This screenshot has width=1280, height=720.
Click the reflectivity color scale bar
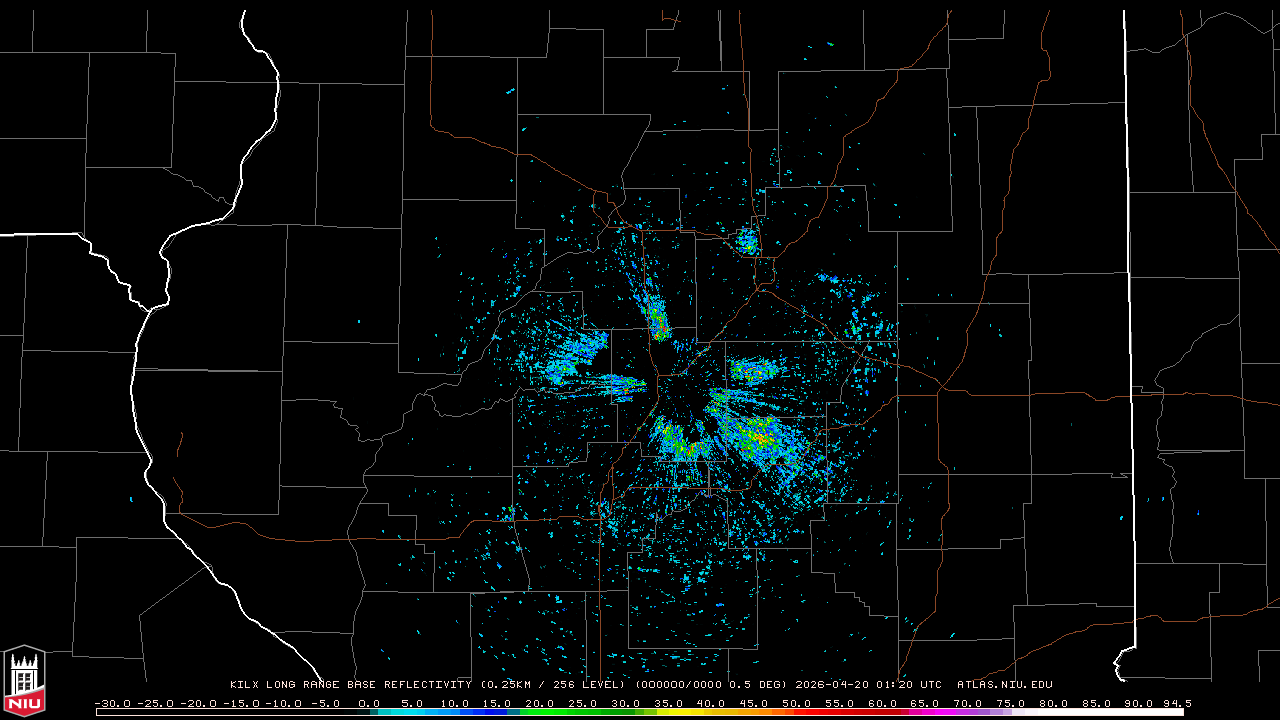point(640,712)
